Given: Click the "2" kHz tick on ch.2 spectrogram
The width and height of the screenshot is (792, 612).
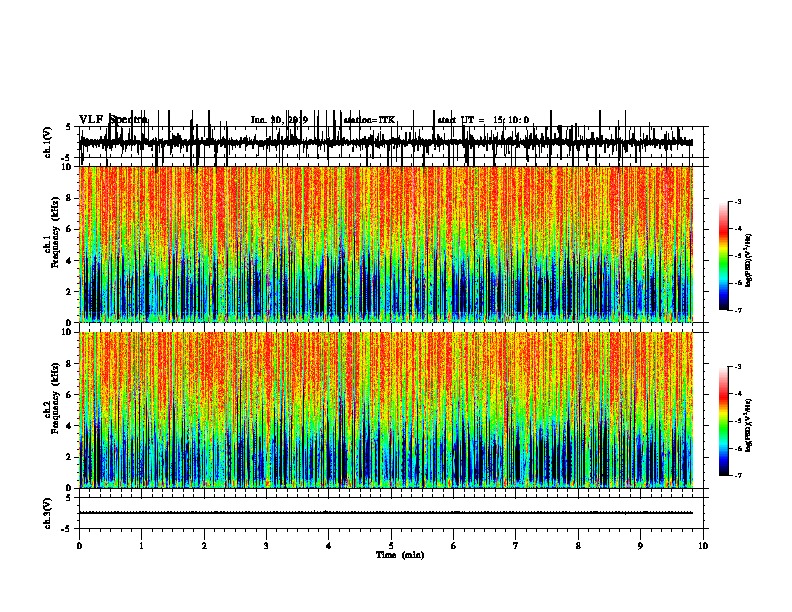Looking at the screenshot, I should (x=70, y=457).
